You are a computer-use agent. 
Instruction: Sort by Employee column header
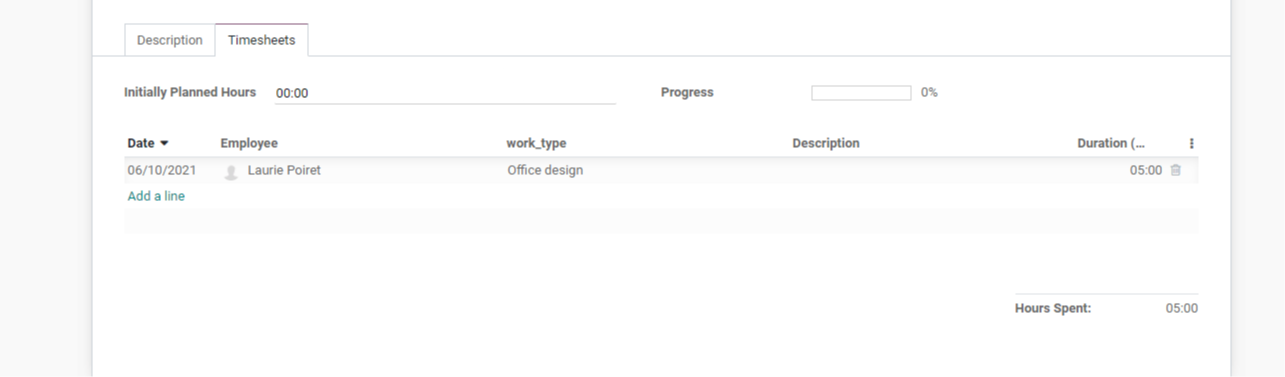[x=249, y=143]
